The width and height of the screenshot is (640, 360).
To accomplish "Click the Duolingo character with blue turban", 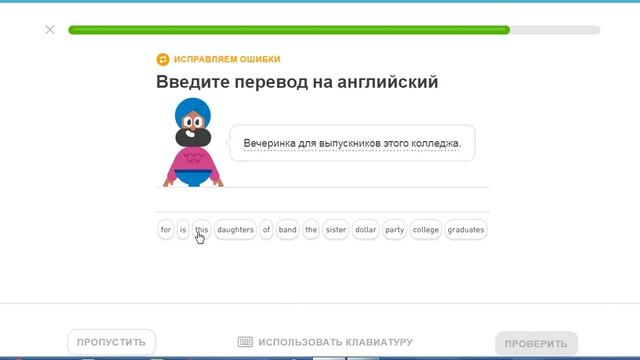I will pyautogui.click(x=193, y=142).
